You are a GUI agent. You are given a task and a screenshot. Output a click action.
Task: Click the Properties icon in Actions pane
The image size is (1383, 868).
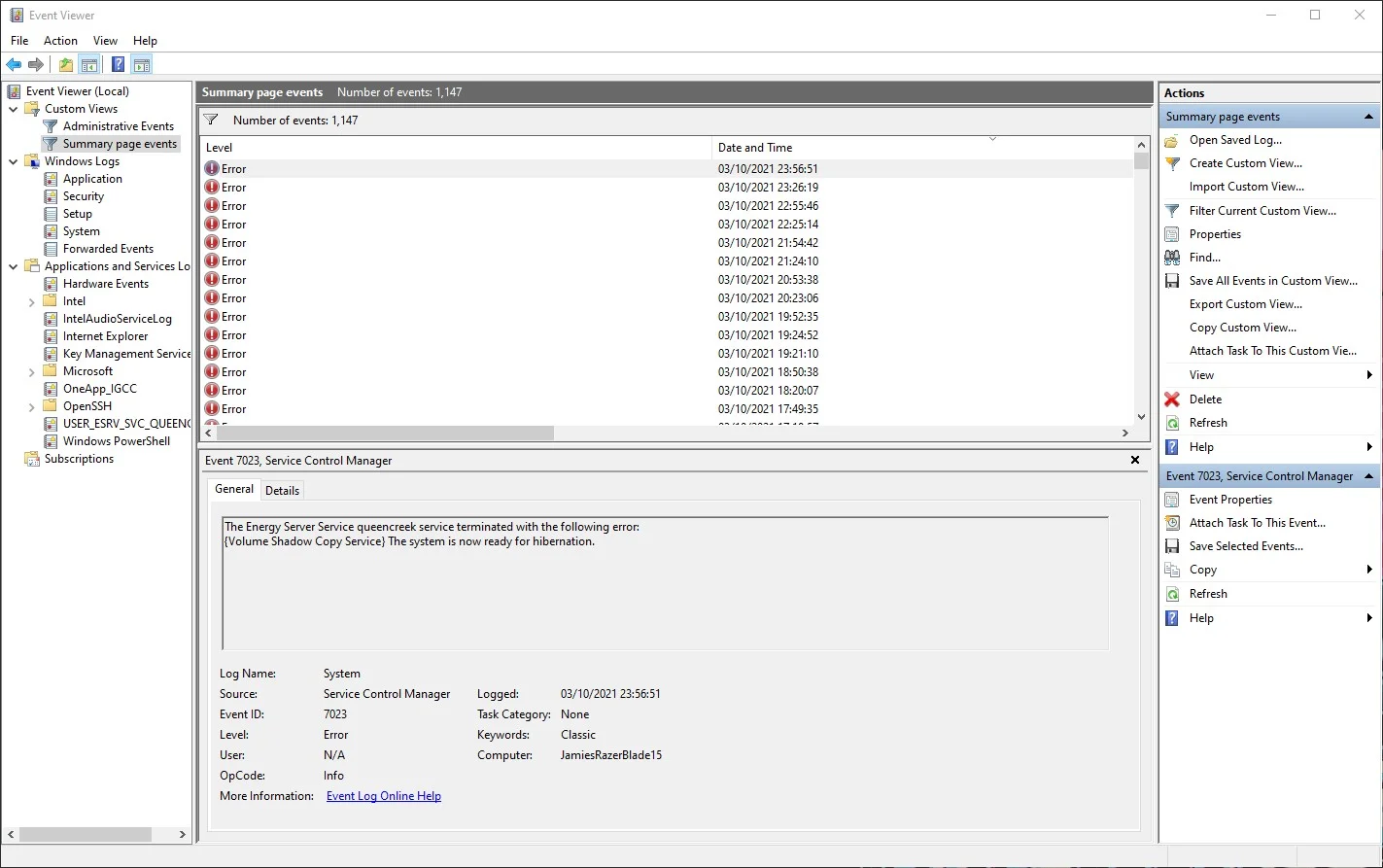point(1172,234)
